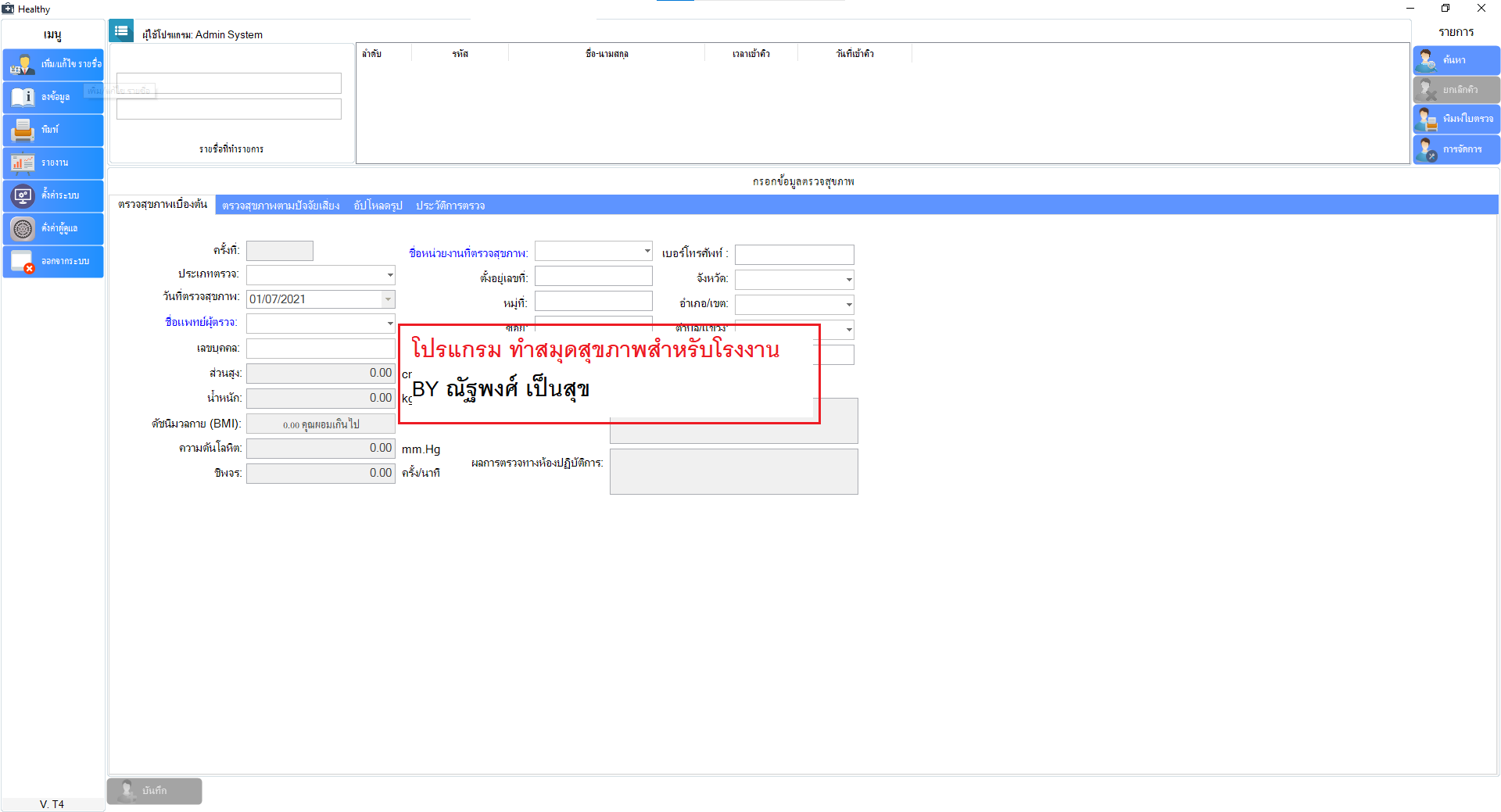
Task: Open the รายงาน report chart icon
Action: coord(23,163)
